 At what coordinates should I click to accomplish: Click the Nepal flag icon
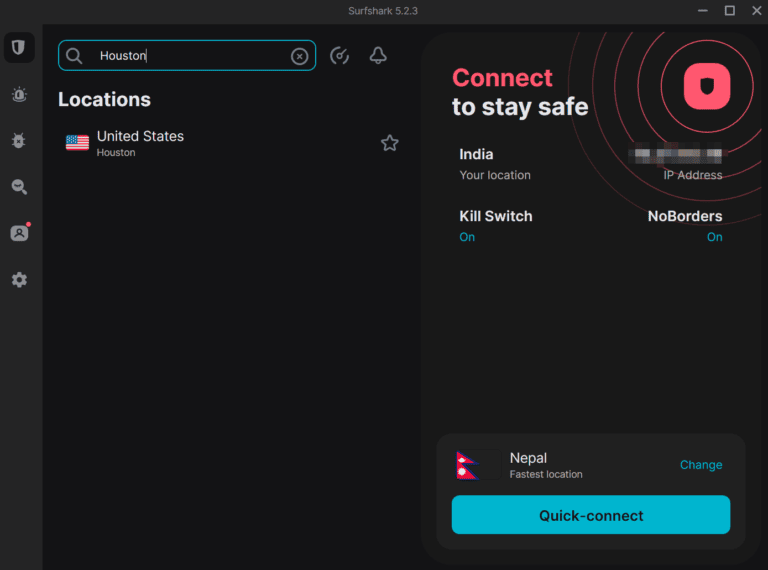pyautogui.click(x=467, y=465)
